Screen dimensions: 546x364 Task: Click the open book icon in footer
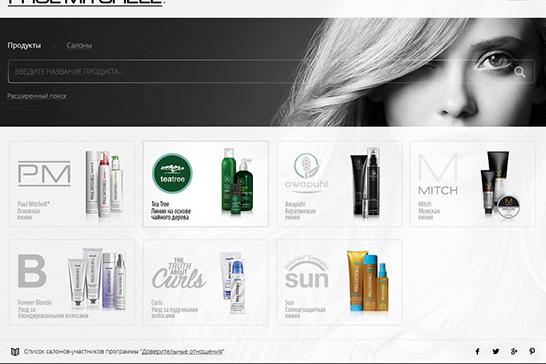tap(15, 351)
